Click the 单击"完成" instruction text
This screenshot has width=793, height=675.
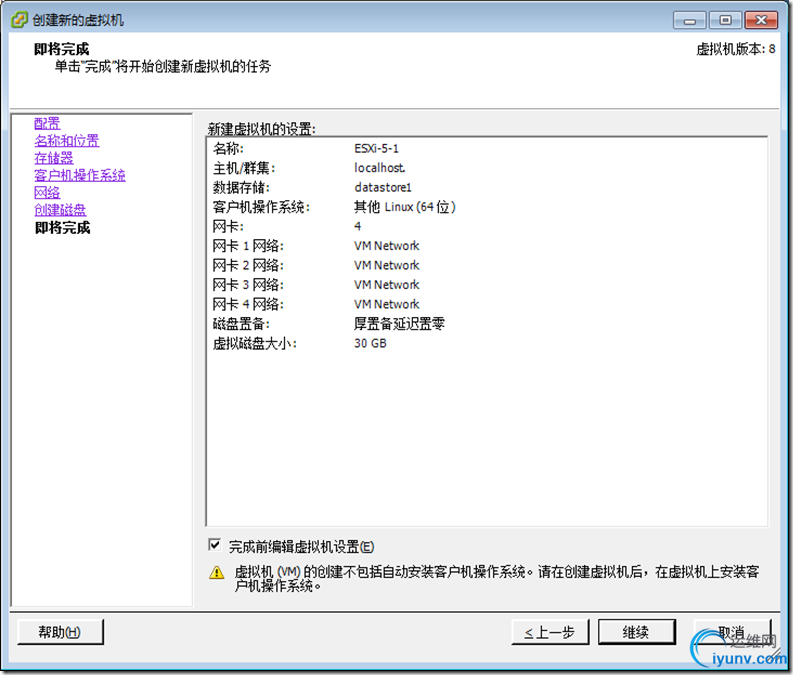click(163, 66)
